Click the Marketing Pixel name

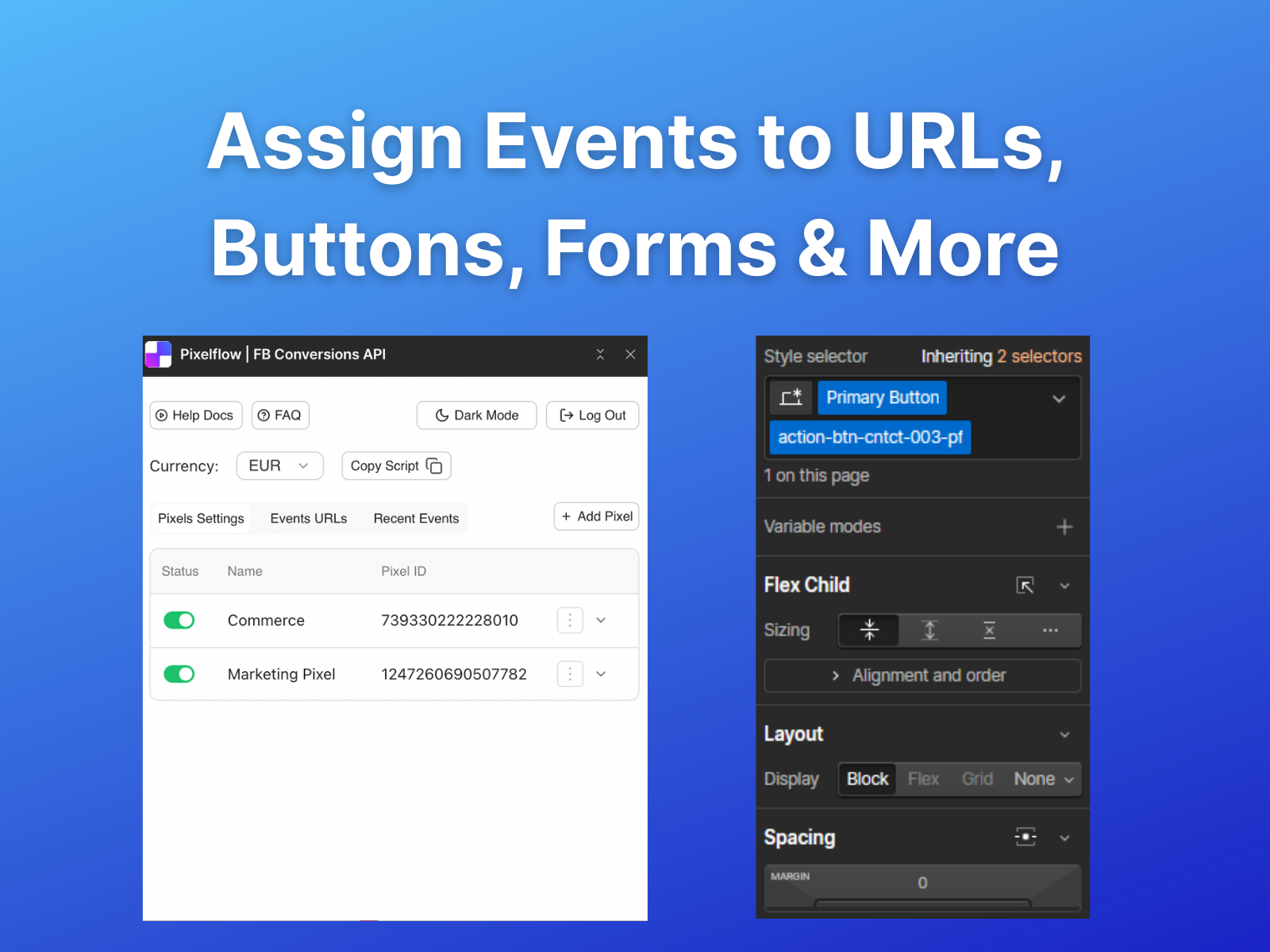(x=281, y=674)
